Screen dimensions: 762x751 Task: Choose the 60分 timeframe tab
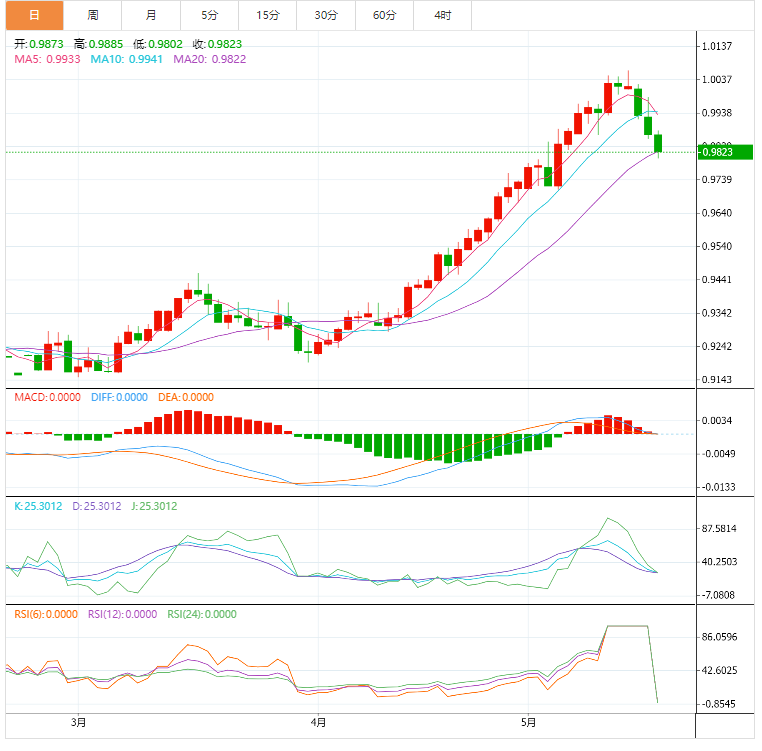(x=384, y=15)
